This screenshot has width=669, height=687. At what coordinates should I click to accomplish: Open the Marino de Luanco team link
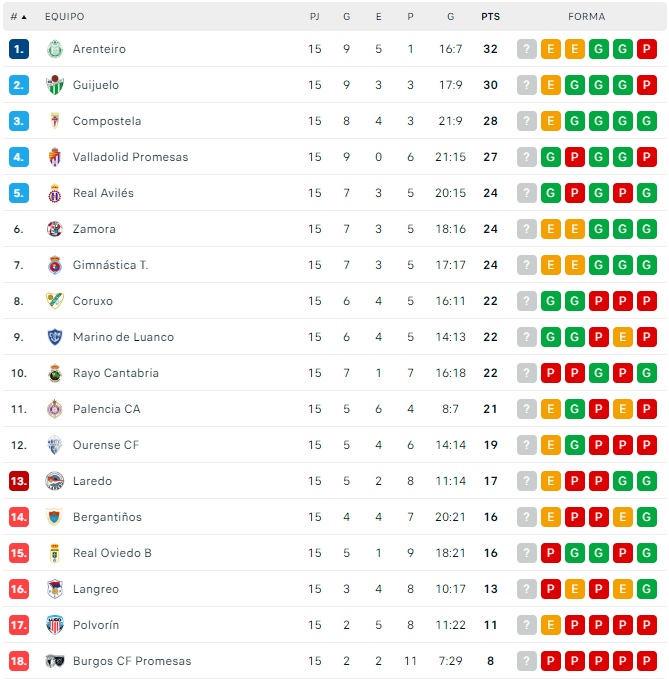point(123,337)
